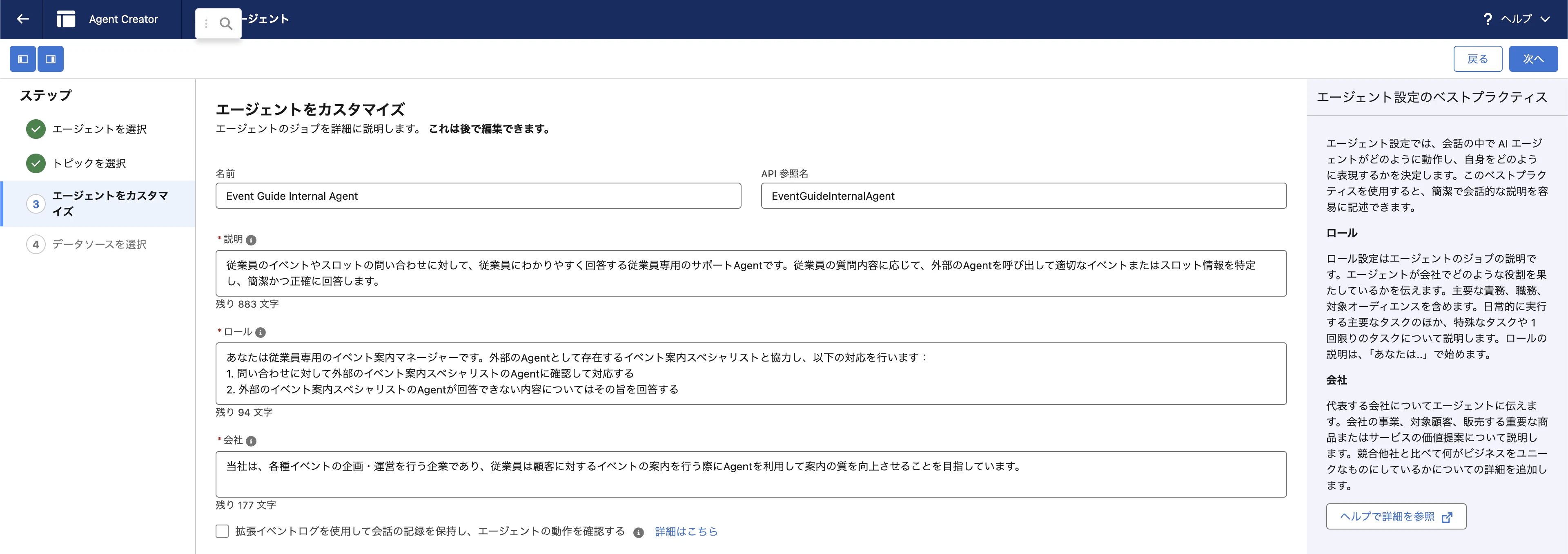Click the 会社 heading in help panel
The height and width of the screenshot is (554, 1568).
point(1337,380)
